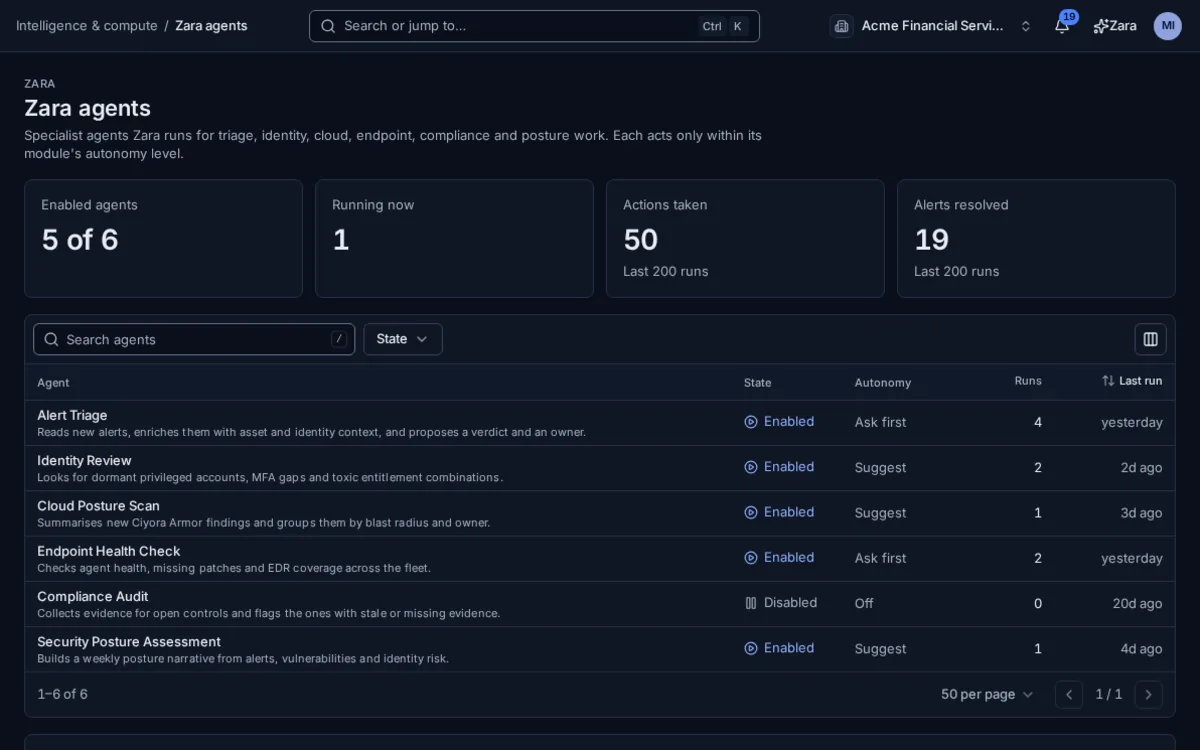Open the Cloud Posture Scan agent row

click(600, 513)
